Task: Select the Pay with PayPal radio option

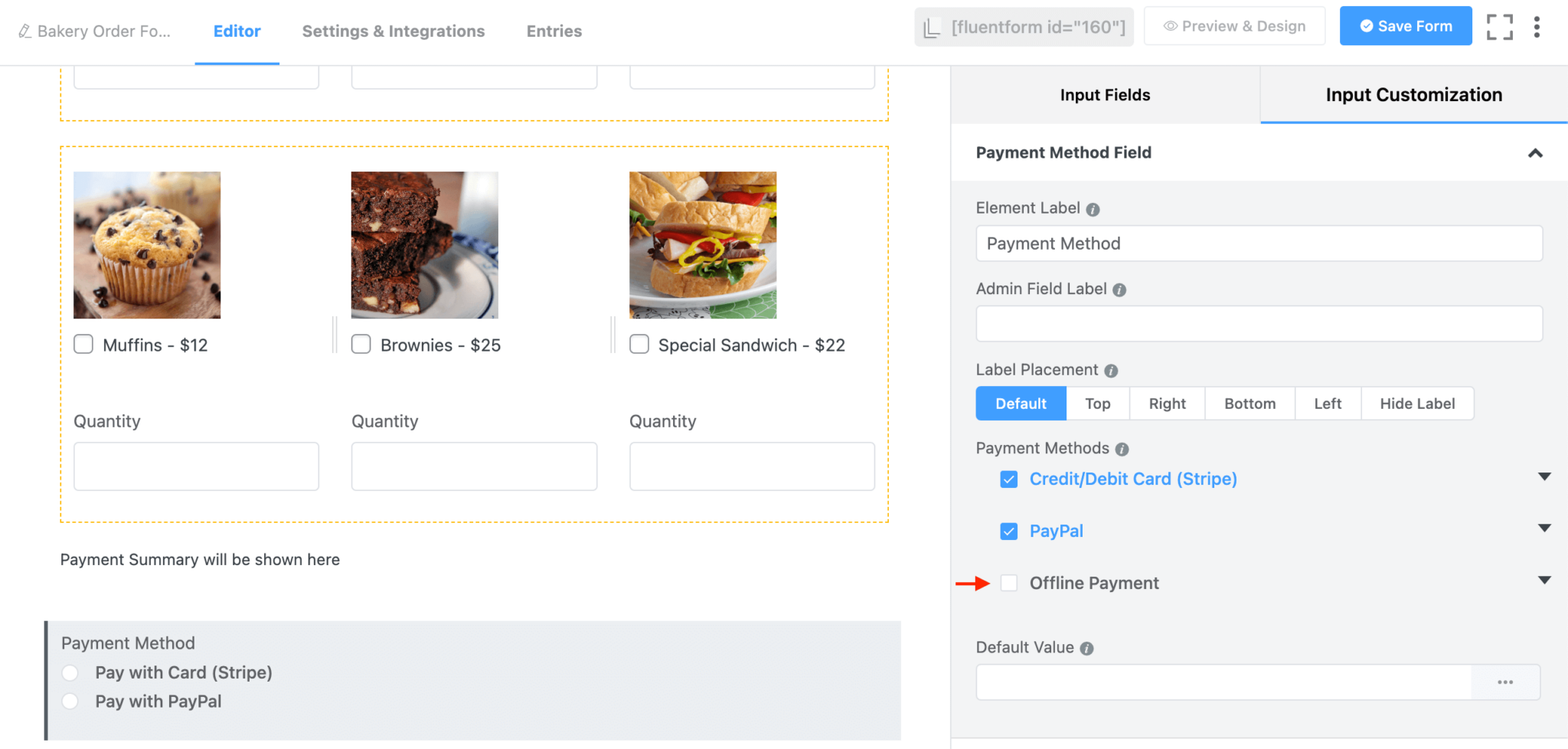Action: coord(70,701)
